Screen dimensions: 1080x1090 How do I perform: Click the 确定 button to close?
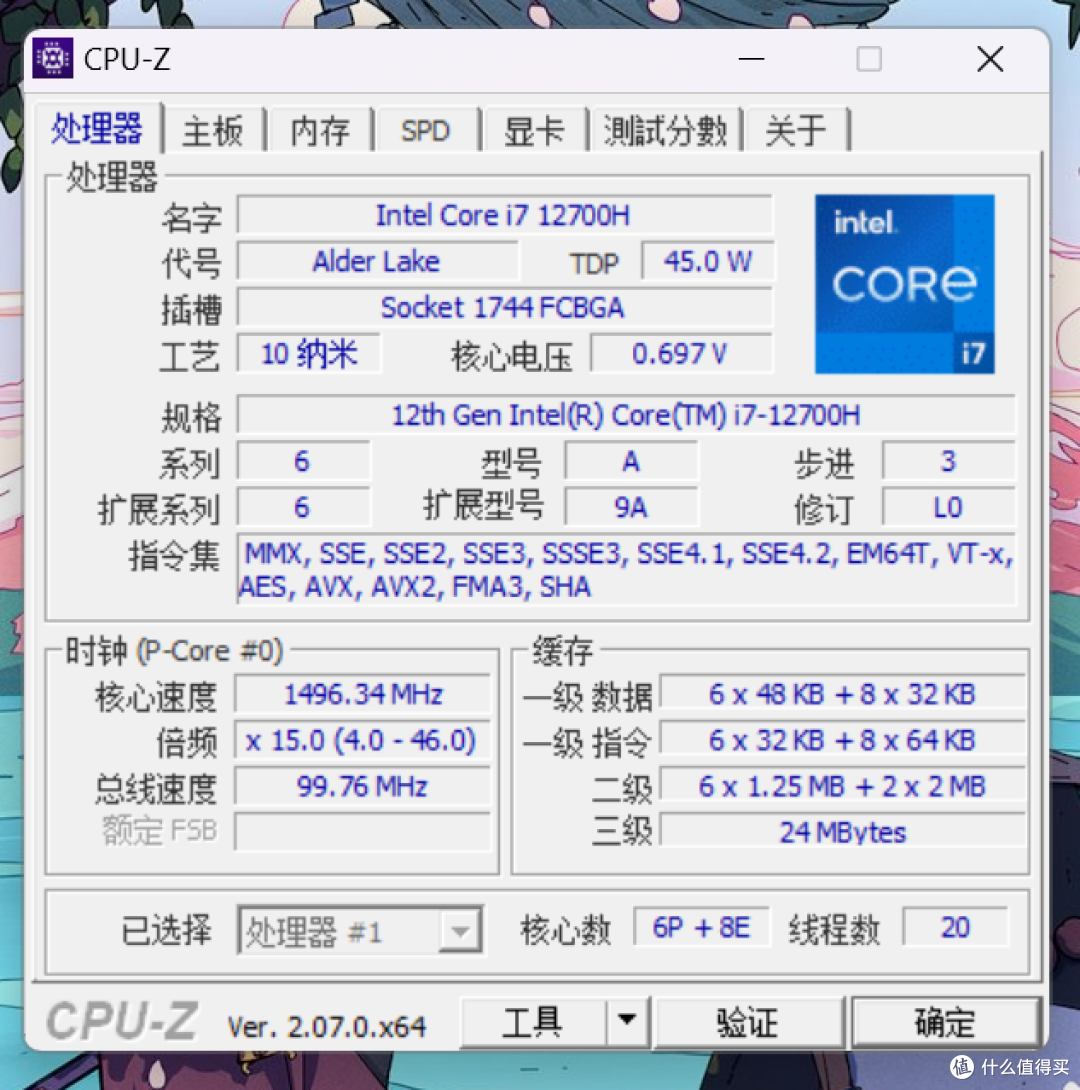point(944,1022)
